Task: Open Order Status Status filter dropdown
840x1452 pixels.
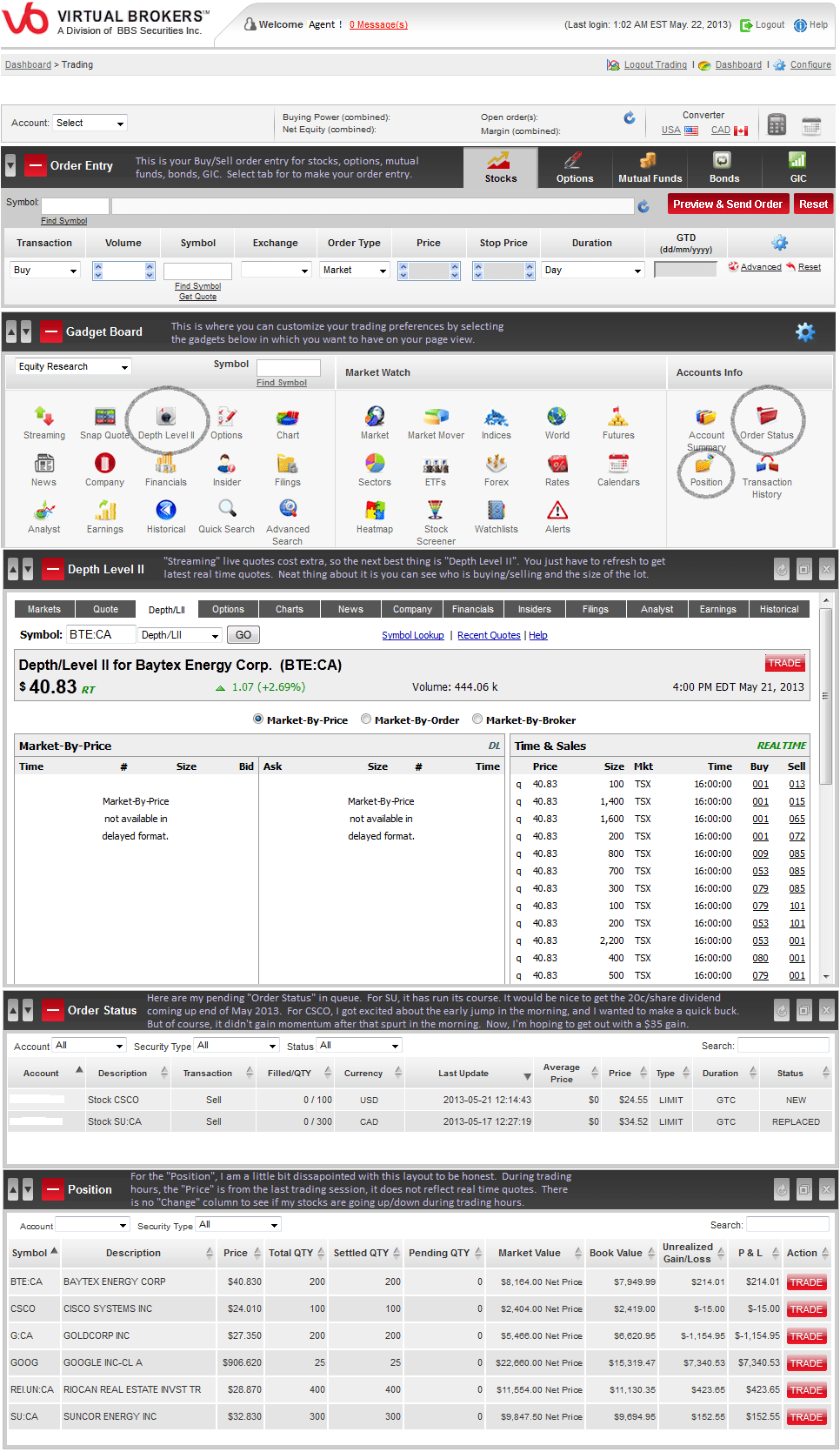Action: pyautogui.click(x=359, y=1046)
